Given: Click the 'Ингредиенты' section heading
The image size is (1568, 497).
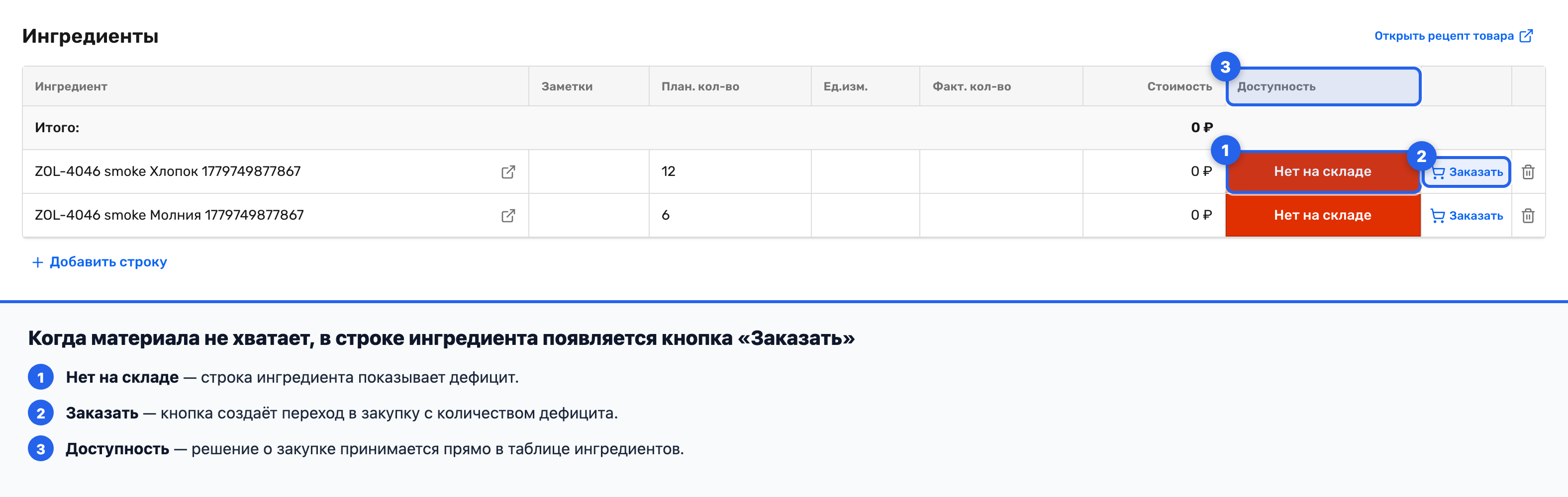Looking at the screenshot, I should 90,36.
